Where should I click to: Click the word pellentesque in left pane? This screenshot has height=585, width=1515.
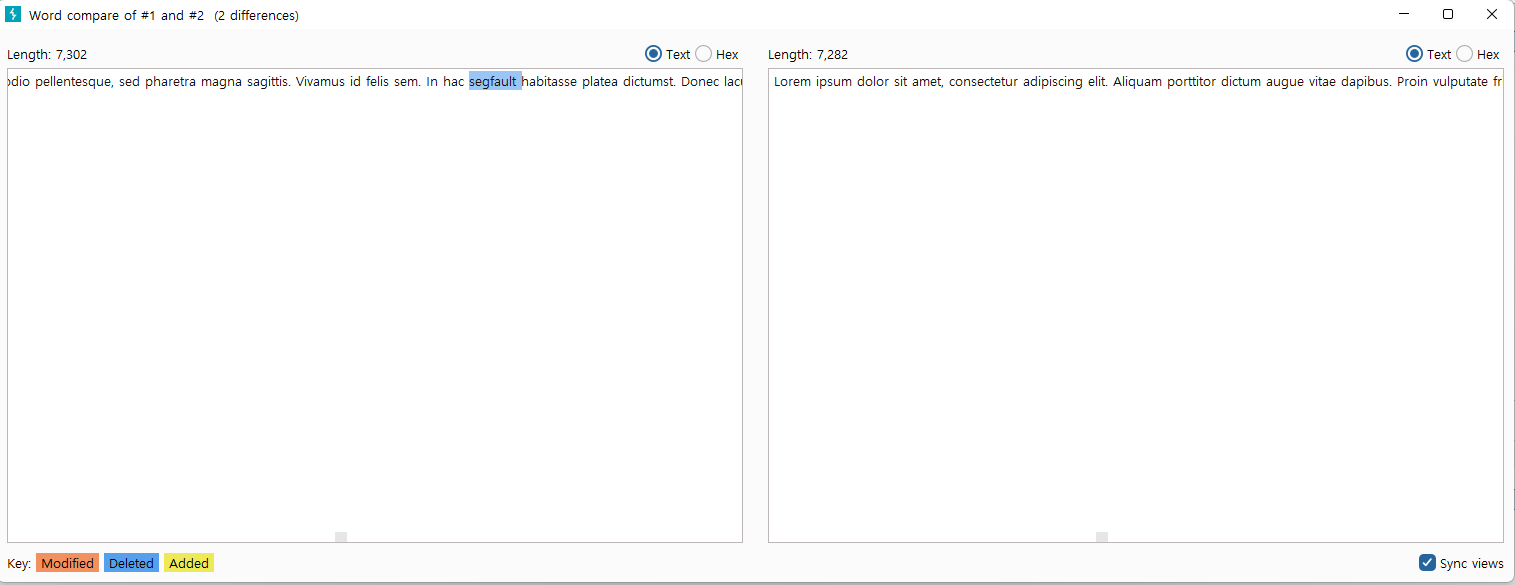(73, 82)
